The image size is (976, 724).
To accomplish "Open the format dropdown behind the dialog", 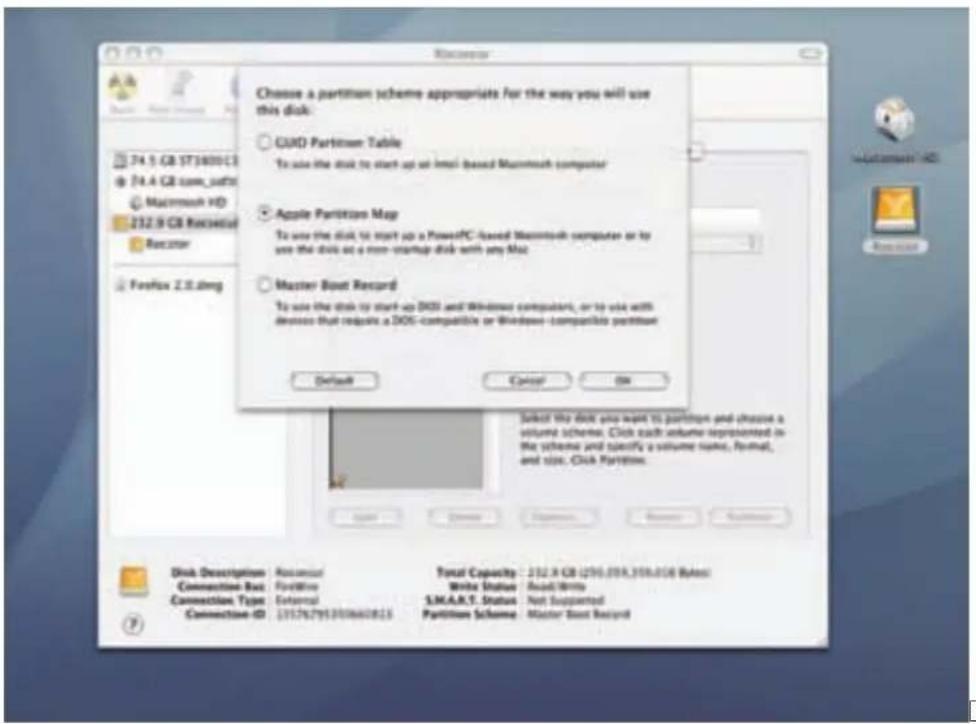I will pyautogui.click(x=726, y=243).
